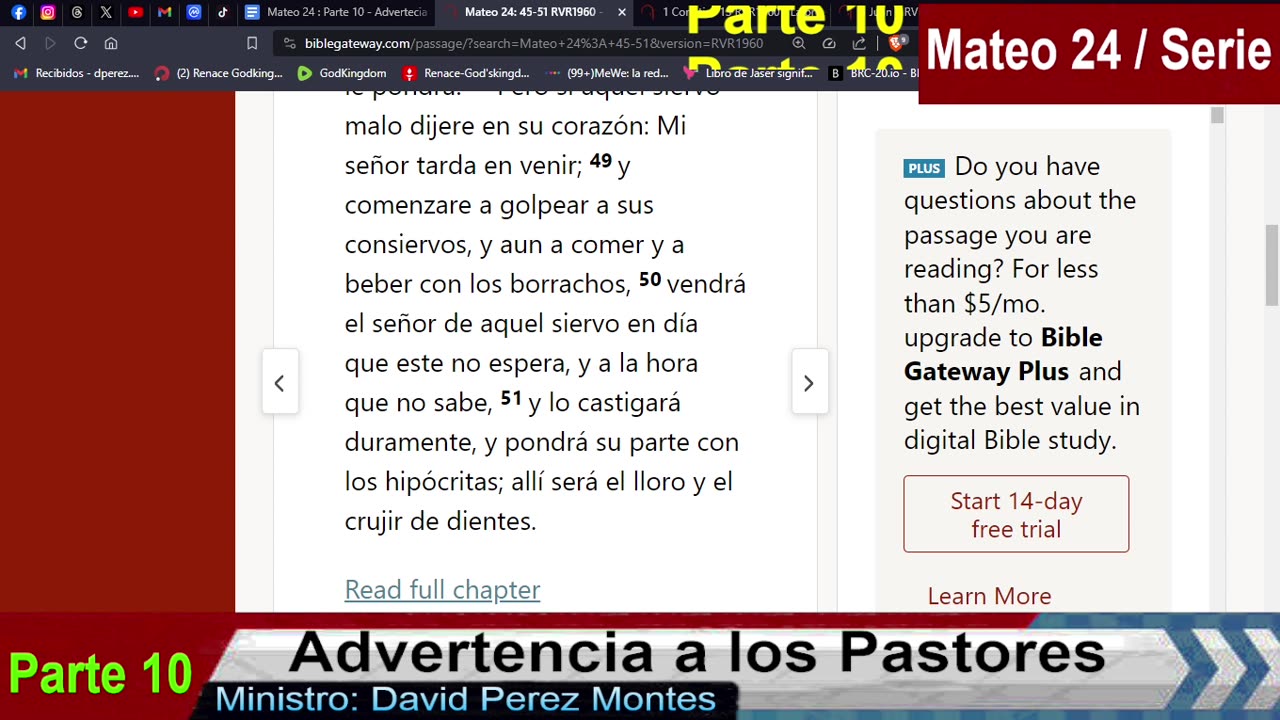Reload the current page
This screenshot has height=720, width=1280.
click(81, 43)
